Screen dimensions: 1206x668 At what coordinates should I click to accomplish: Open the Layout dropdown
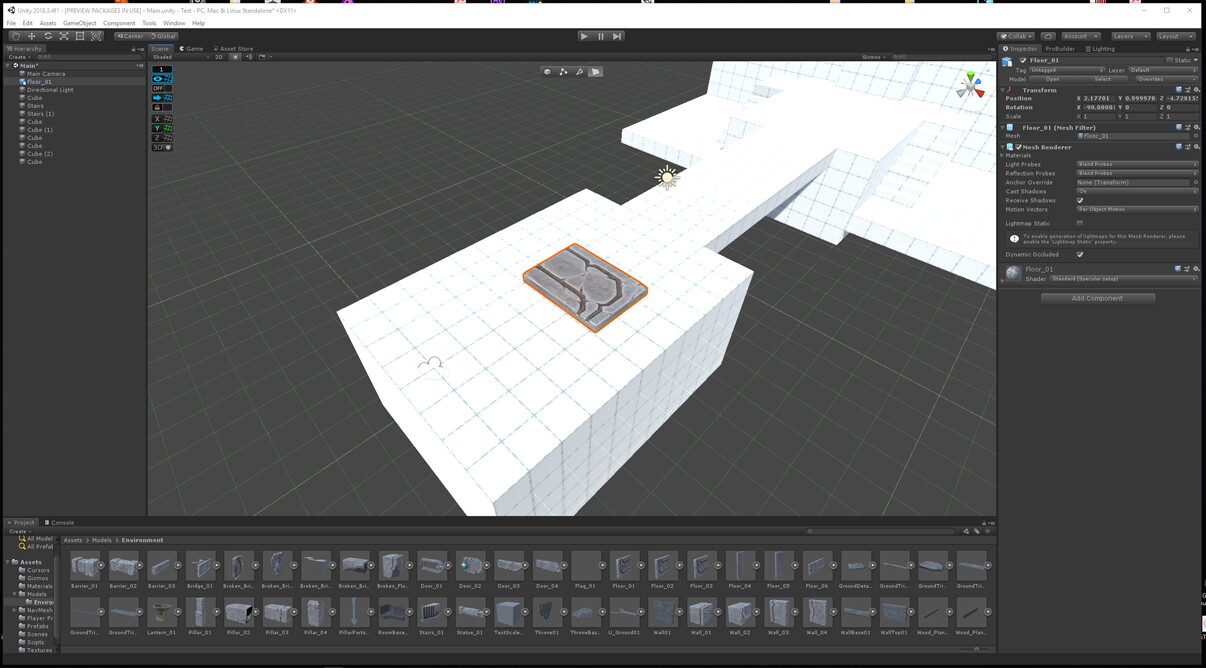pyautogui.click(x=1174, y=36)
